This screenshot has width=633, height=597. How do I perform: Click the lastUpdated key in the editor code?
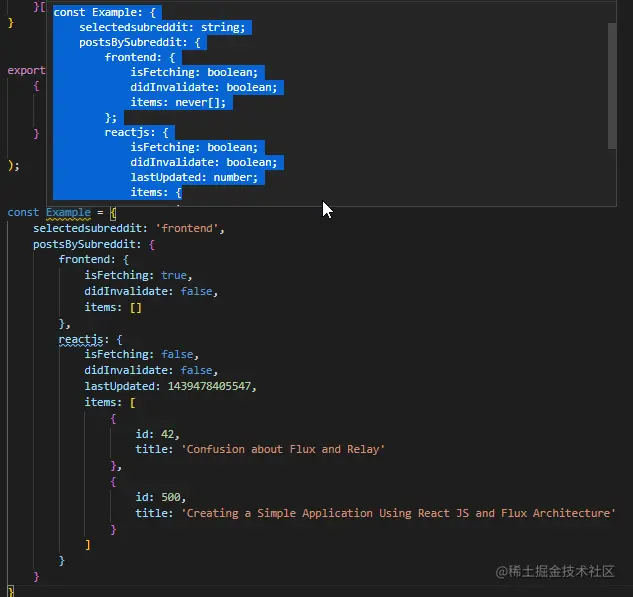[119, 386]
